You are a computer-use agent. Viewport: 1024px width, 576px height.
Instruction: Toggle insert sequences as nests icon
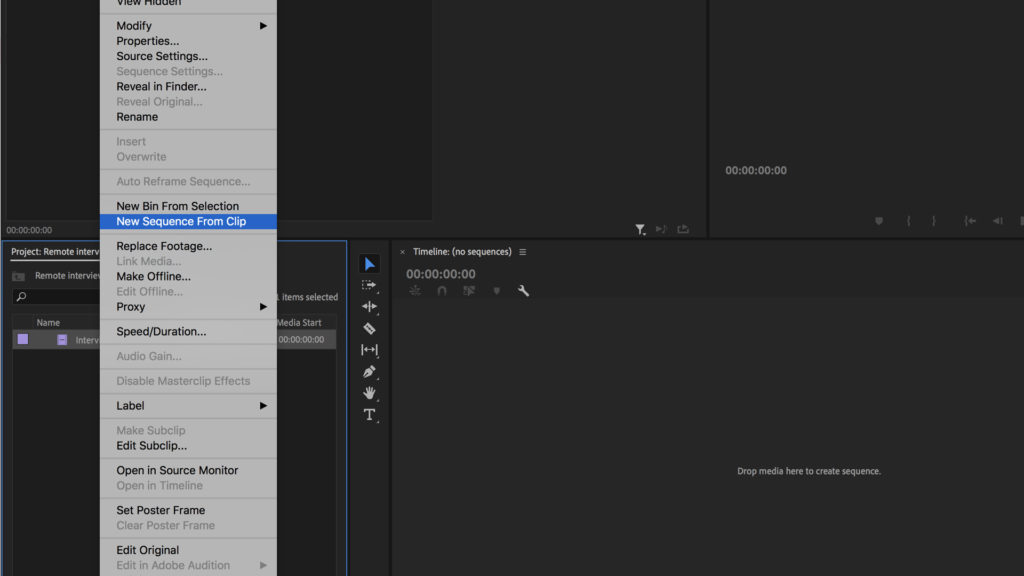tap(415, 291)
